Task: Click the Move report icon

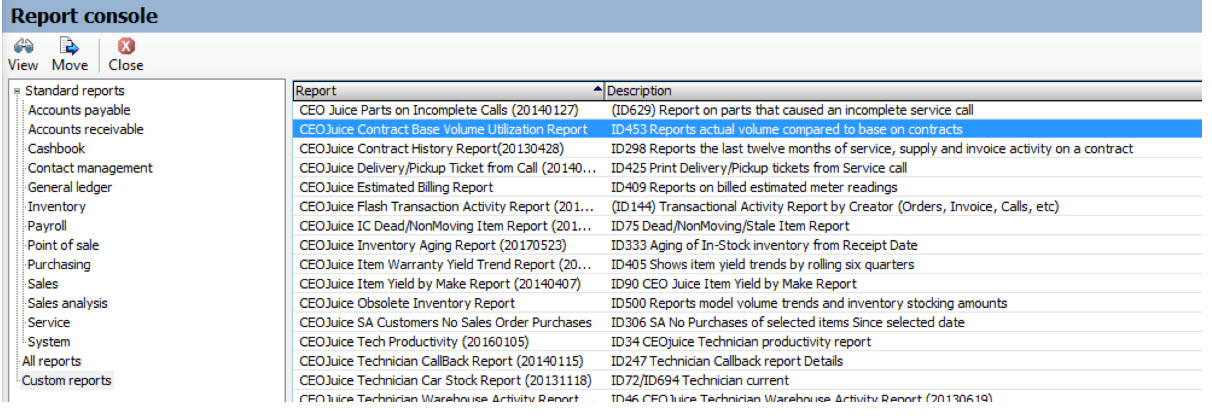Action: (69, 46)
